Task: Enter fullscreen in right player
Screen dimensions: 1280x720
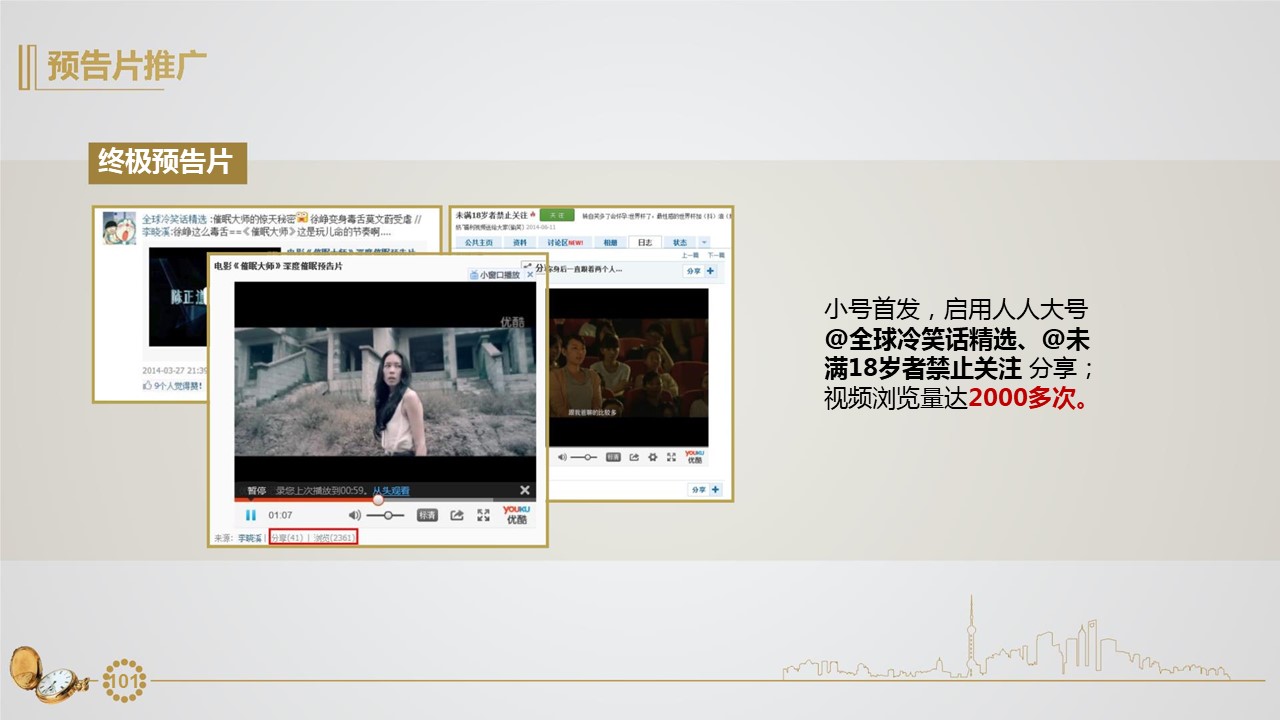Action: [671, 457]
